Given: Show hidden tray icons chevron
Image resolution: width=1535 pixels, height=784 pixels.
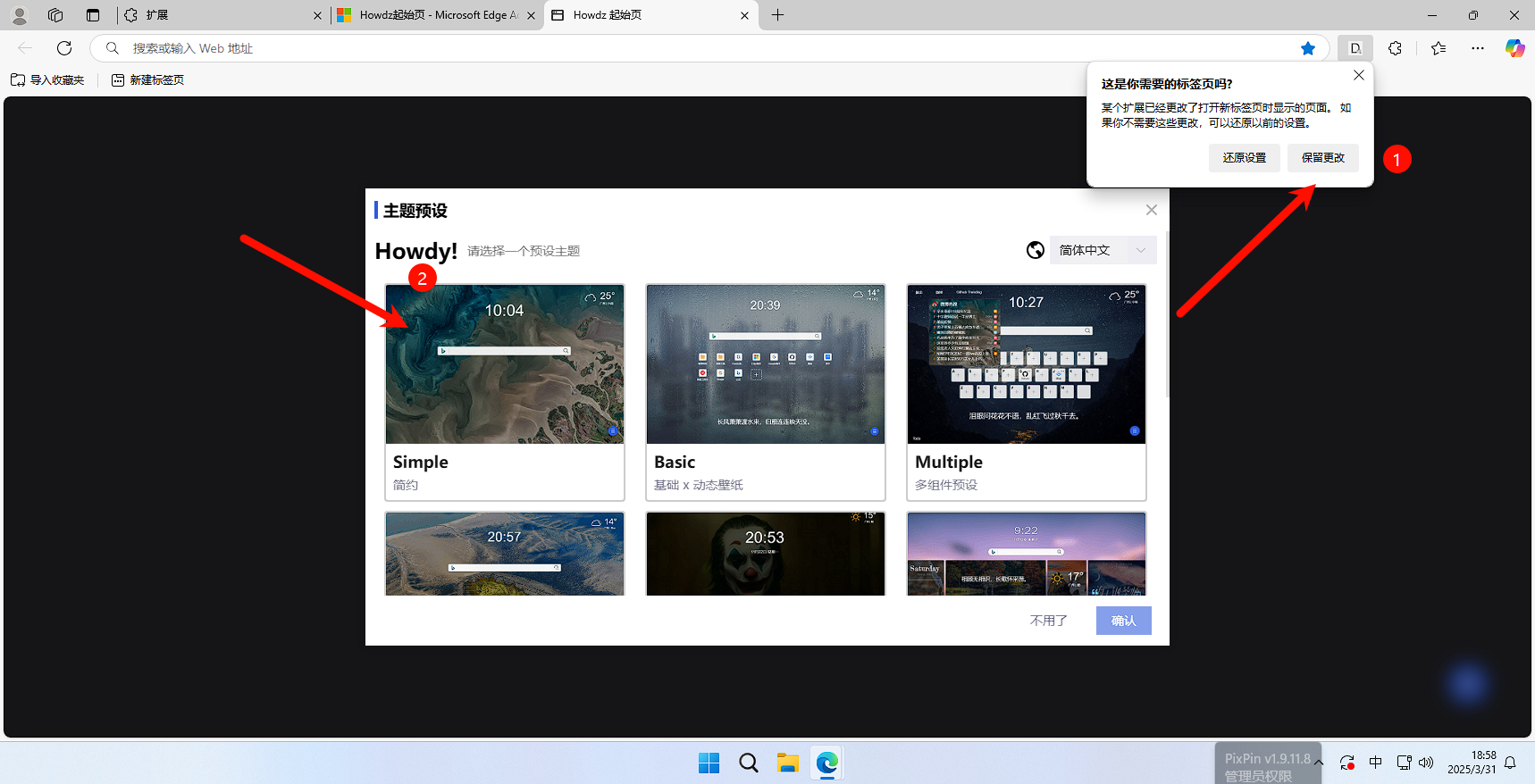Looking at the screenshot, I should pos(1319,763).
